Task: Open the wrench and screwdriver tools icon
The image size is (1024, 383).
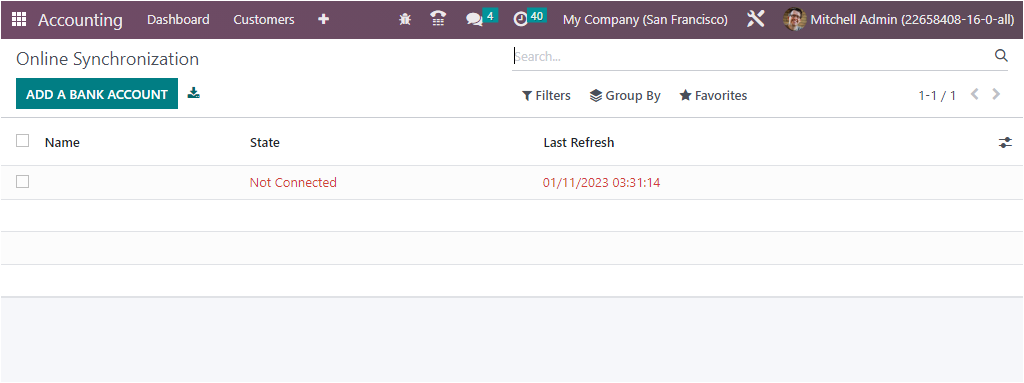Action: (756, 20)
